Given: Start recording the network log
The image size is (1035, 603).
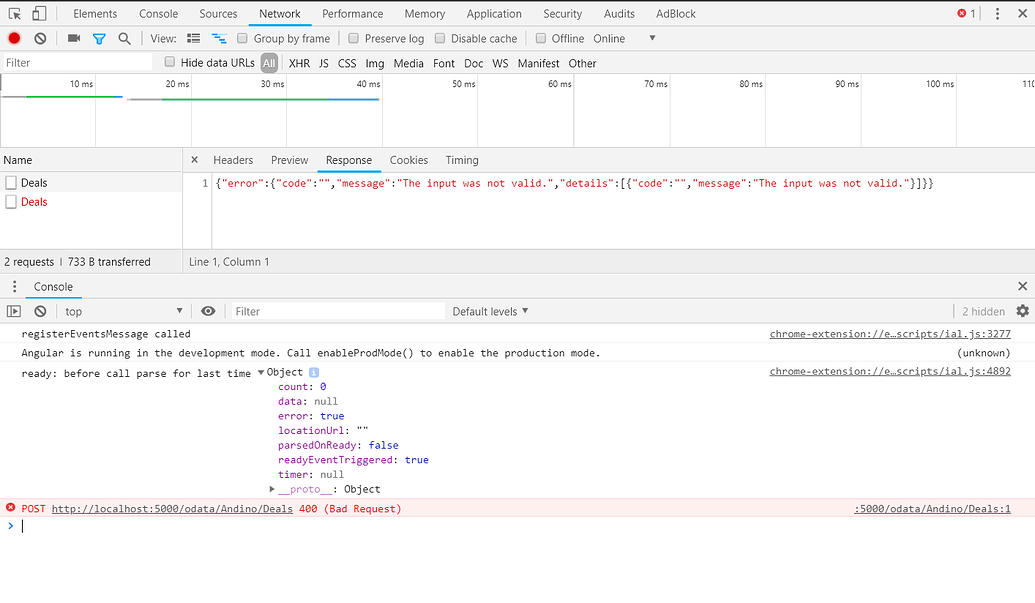Looking at the screenshot, I should 13,38.
